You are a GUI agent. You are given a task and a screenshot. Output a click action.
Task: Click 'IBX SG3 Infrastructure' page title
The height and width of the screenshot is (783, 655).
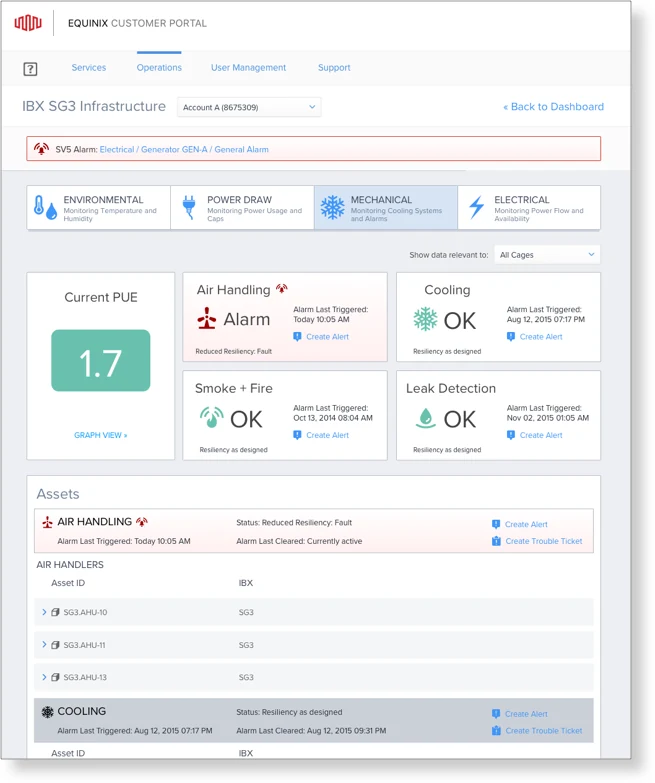94,106
